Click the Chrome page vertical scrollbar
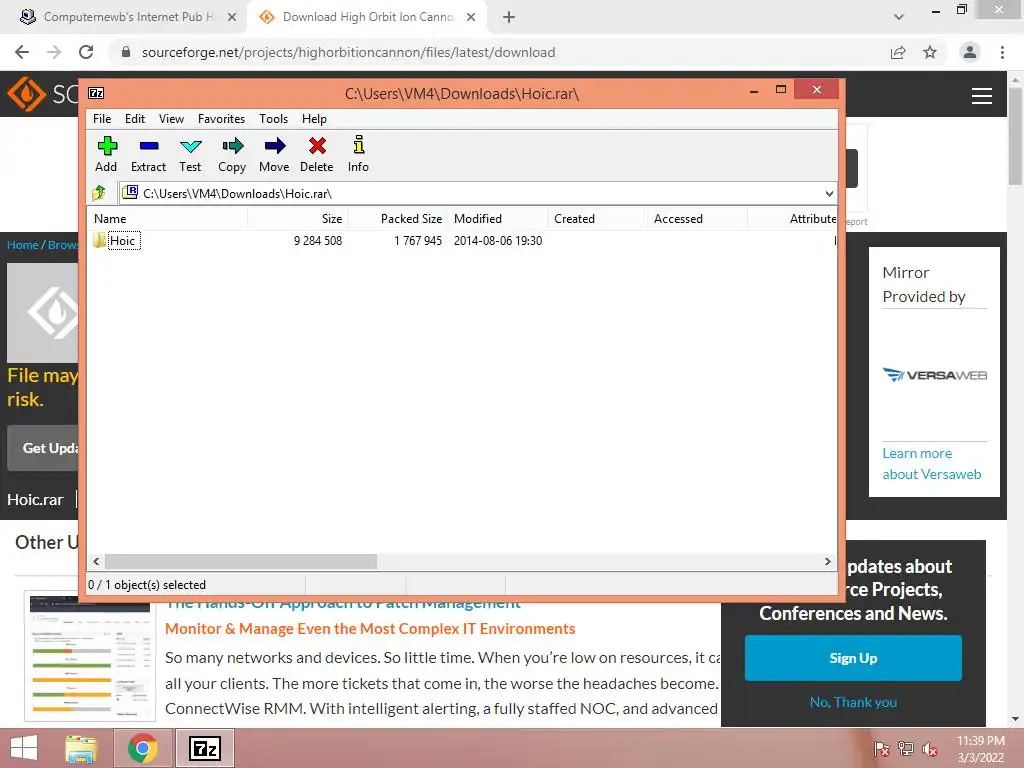1024x768 pixels. [1015, 137]
